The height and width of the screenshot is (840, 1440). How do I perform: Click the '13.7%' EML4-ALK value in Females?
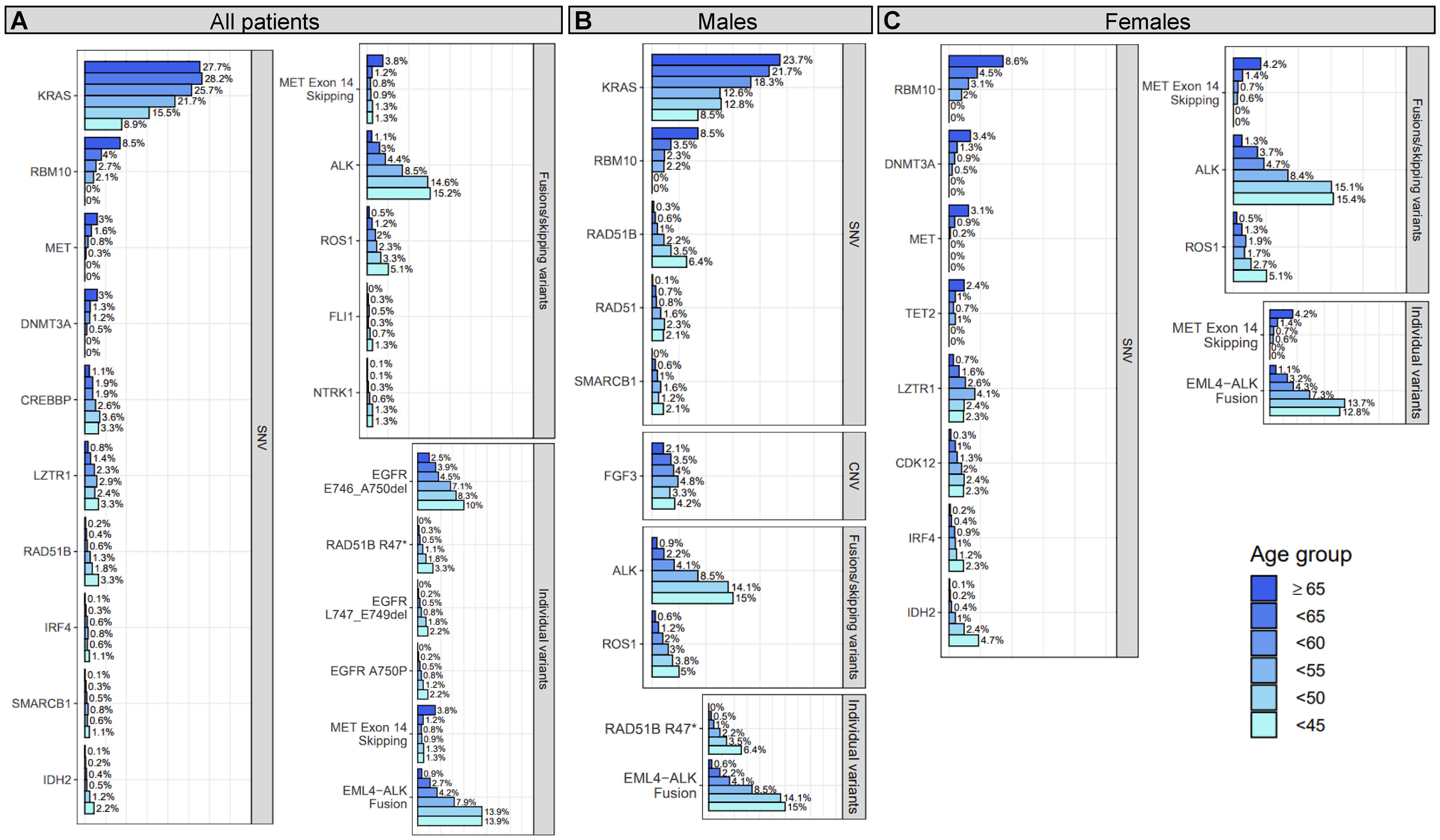pyautogui.click(x=1360, y=403)
